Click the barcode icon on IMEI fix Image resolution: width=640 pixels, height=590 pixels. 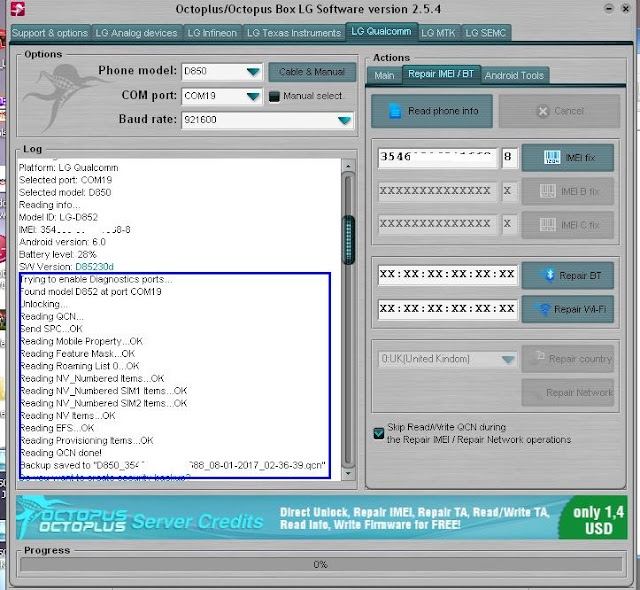552,157
